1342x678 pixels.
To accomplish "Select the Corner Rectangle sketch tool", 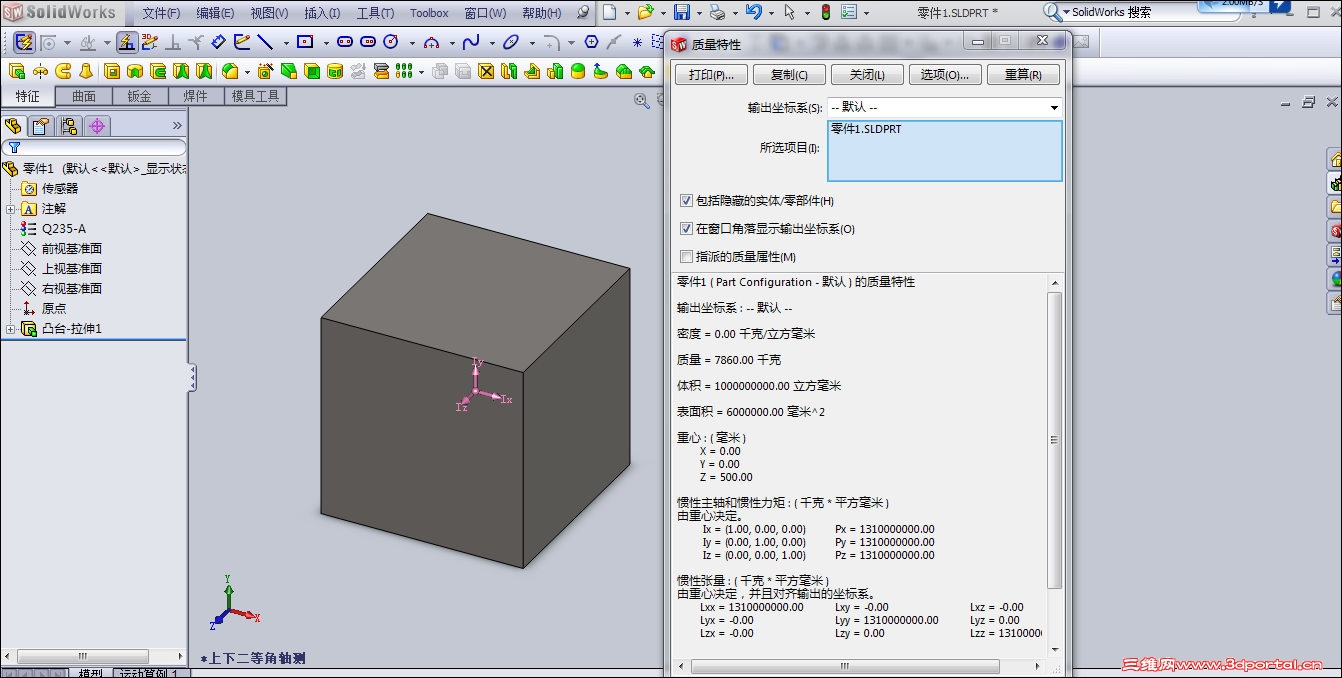I will 306,42.
